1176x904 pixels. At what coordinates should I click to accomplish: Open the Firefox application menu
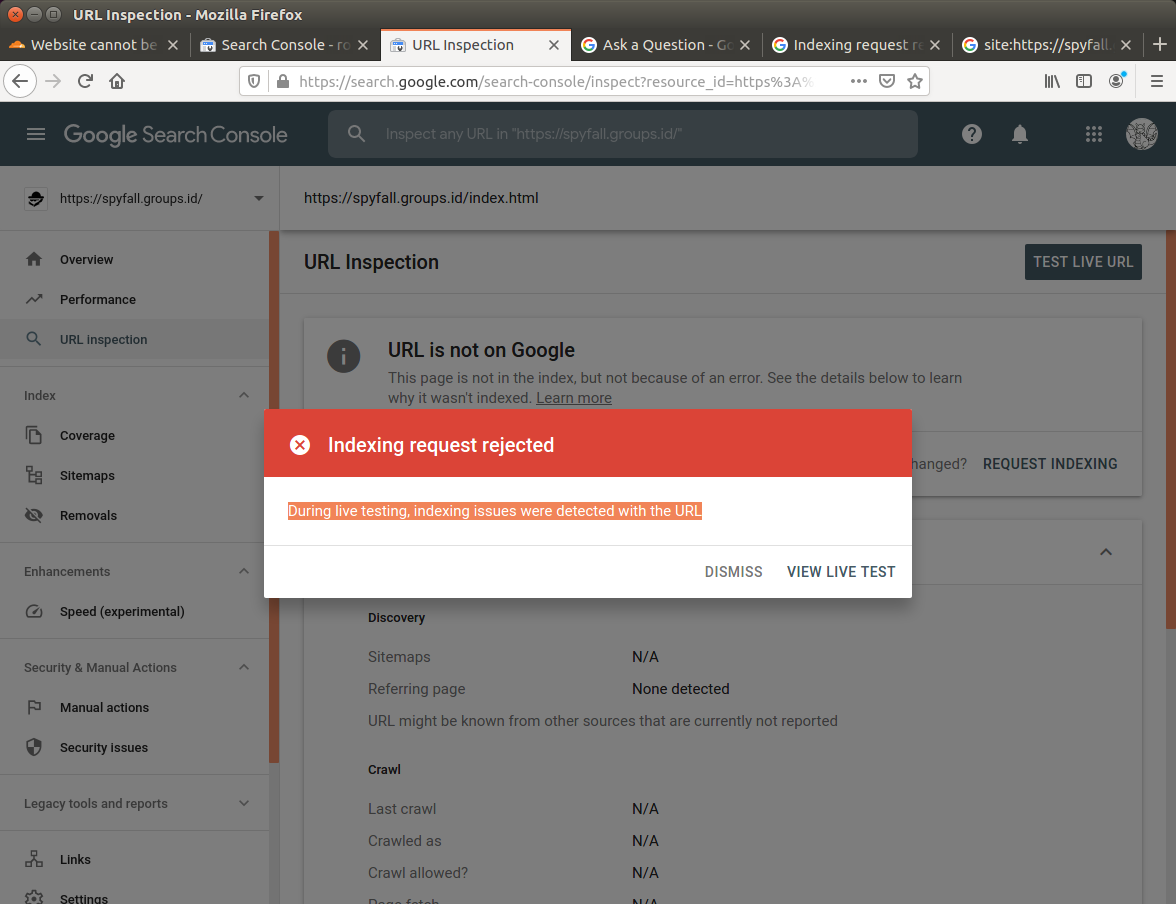point(1156,81)
